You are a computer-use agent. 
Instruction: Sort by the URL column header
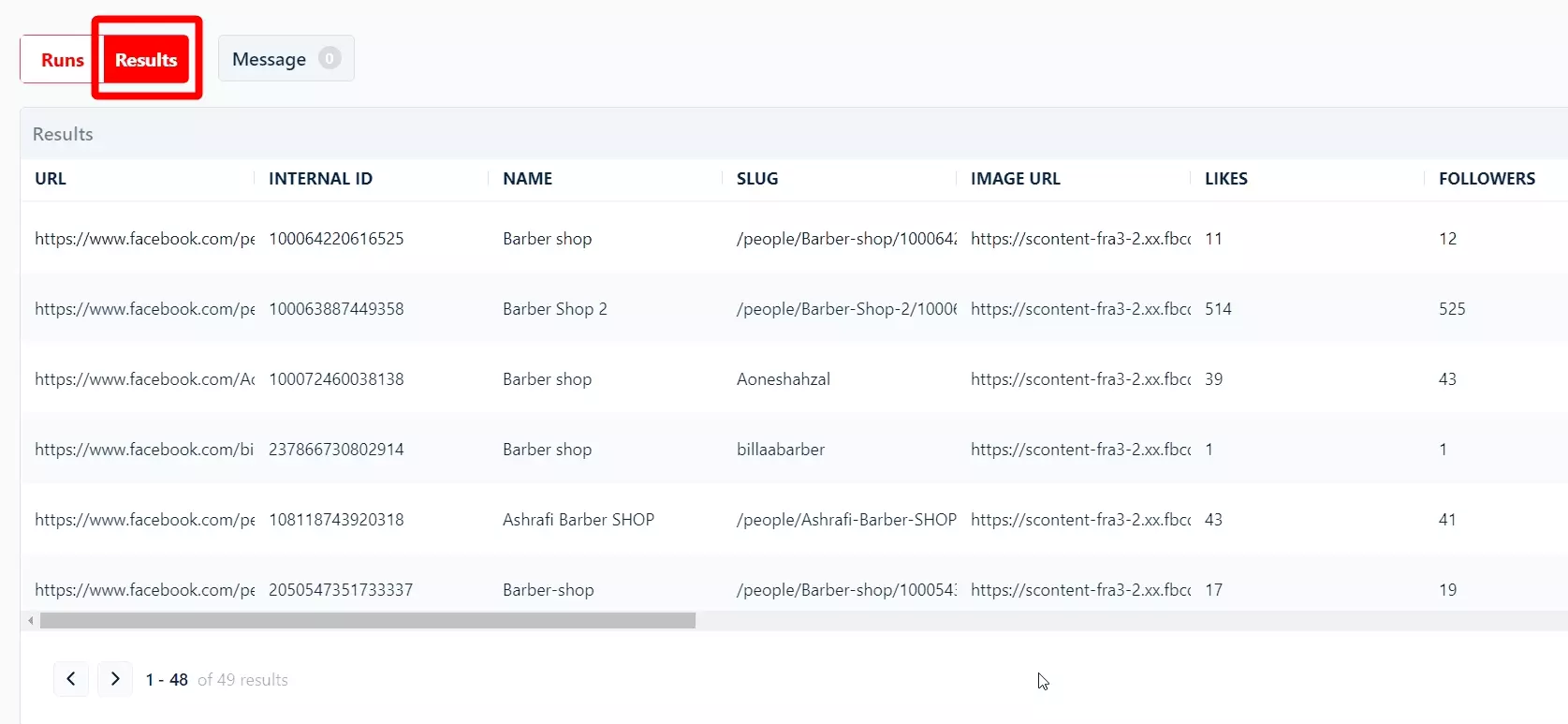click(x=51, y=179)
